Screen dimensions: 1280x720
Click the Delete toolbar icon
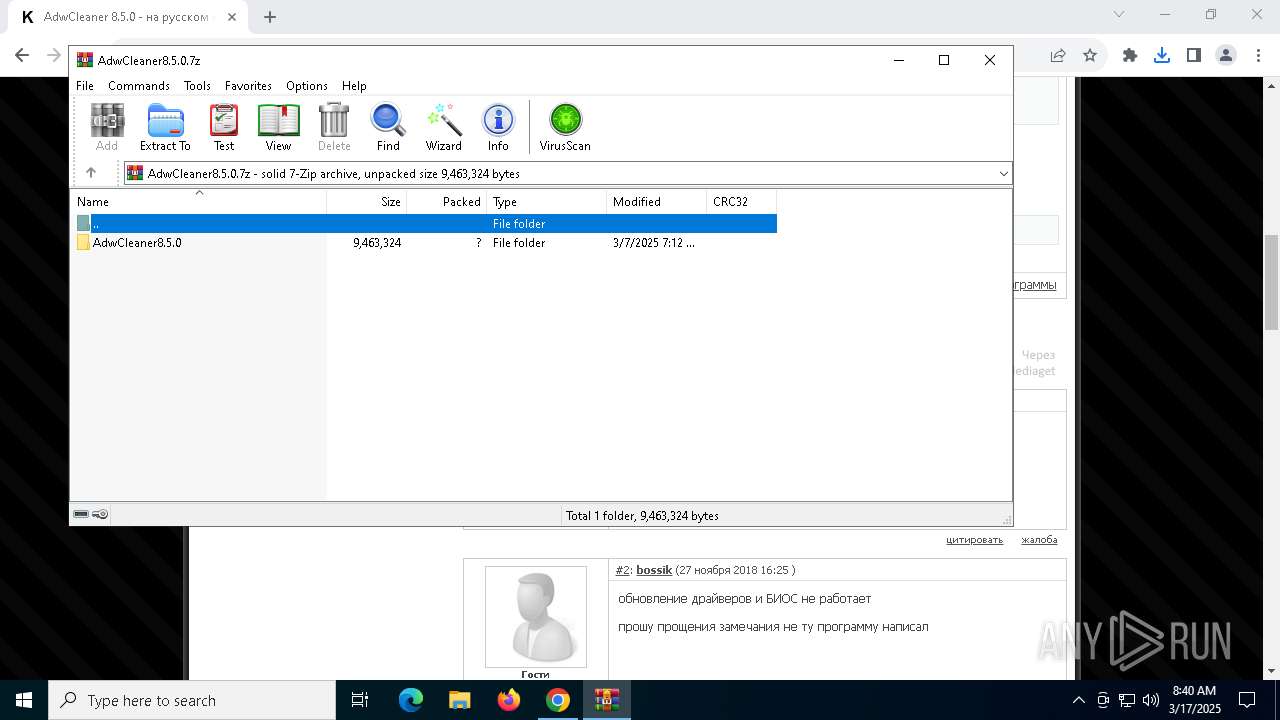334,127
